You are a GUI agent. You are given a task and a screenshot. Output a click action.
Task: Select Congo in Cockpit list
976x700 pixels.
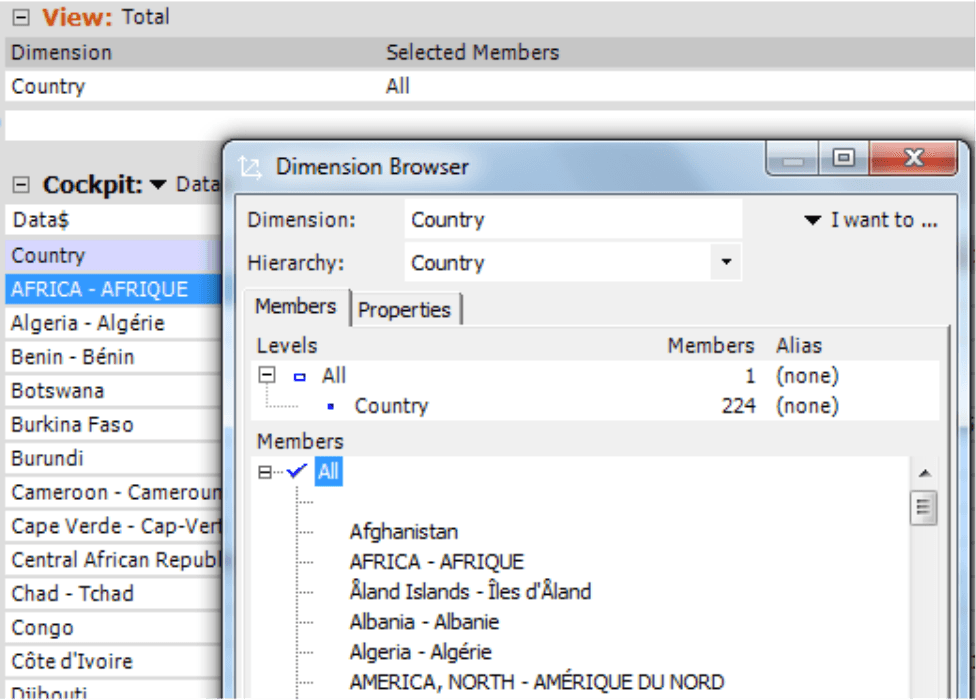coord(114,627)
